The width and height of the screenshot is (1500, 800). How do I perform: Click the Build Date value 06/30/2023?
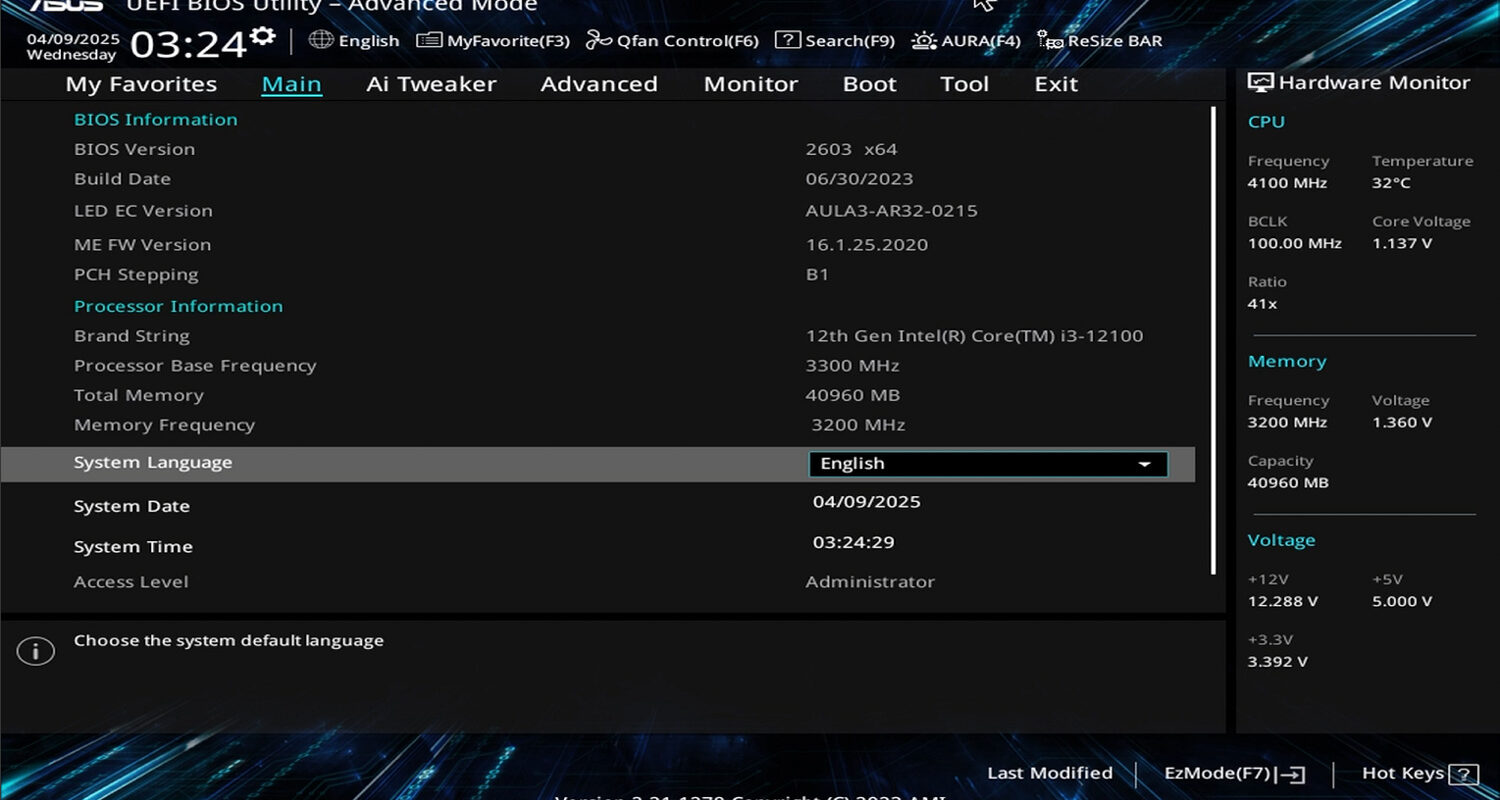click(859, 179)
